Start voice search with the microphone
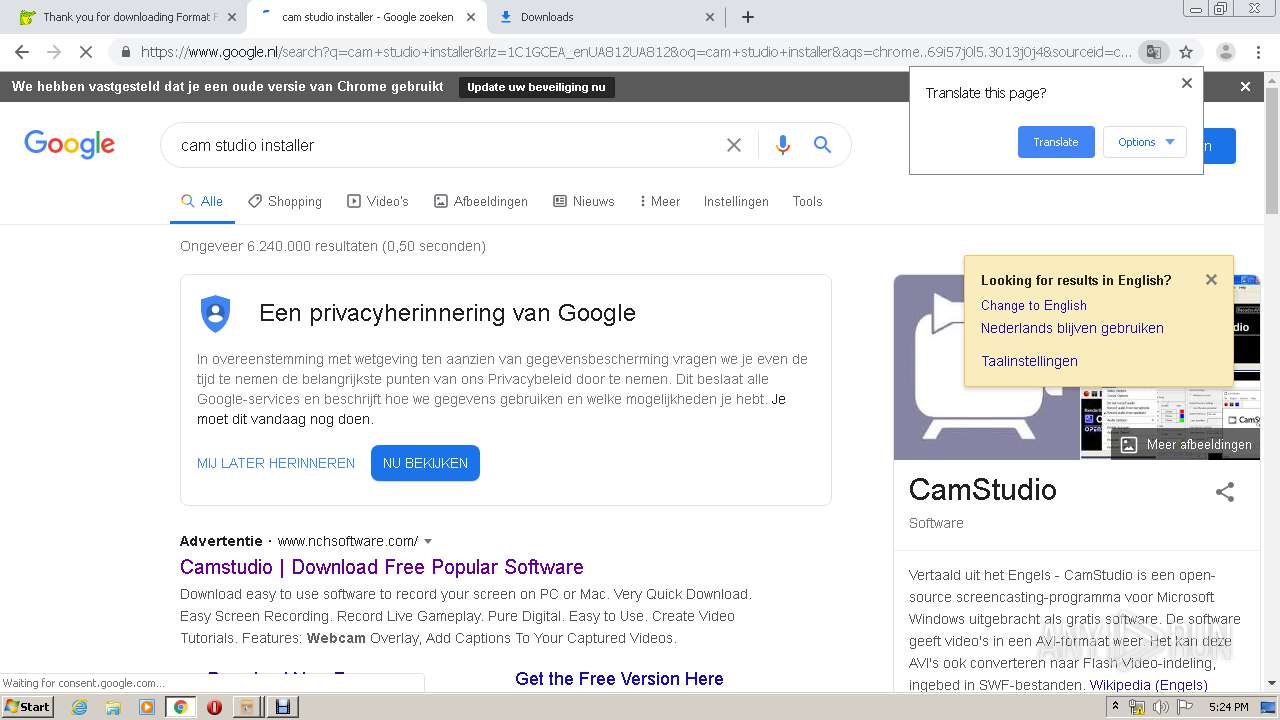Image resolution: width=1280 pixels, height=720 pixels. click(783, 145)
